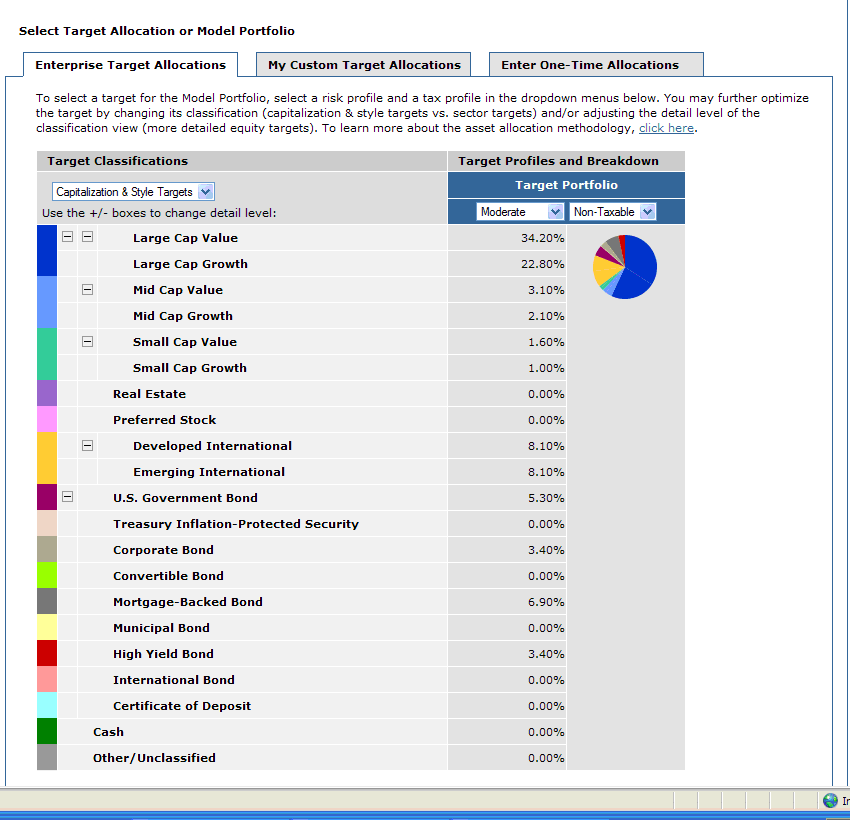The width and height of the screenshot is (850, 820).
Task: Click the Emerging International row label
Action: click(209, 472)
